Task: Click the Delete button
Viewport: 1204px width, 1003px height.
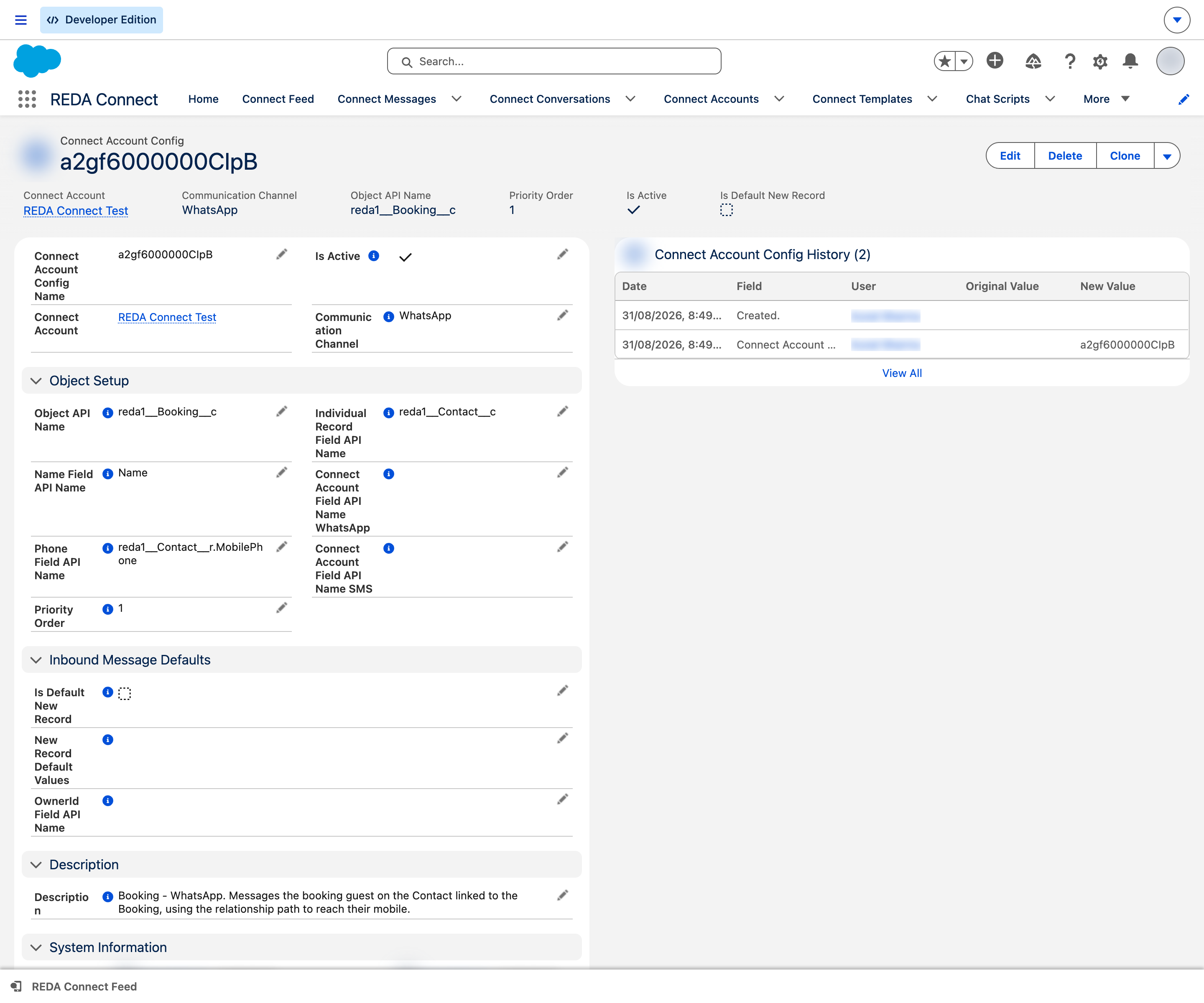Action: (x=1065, y=156)
